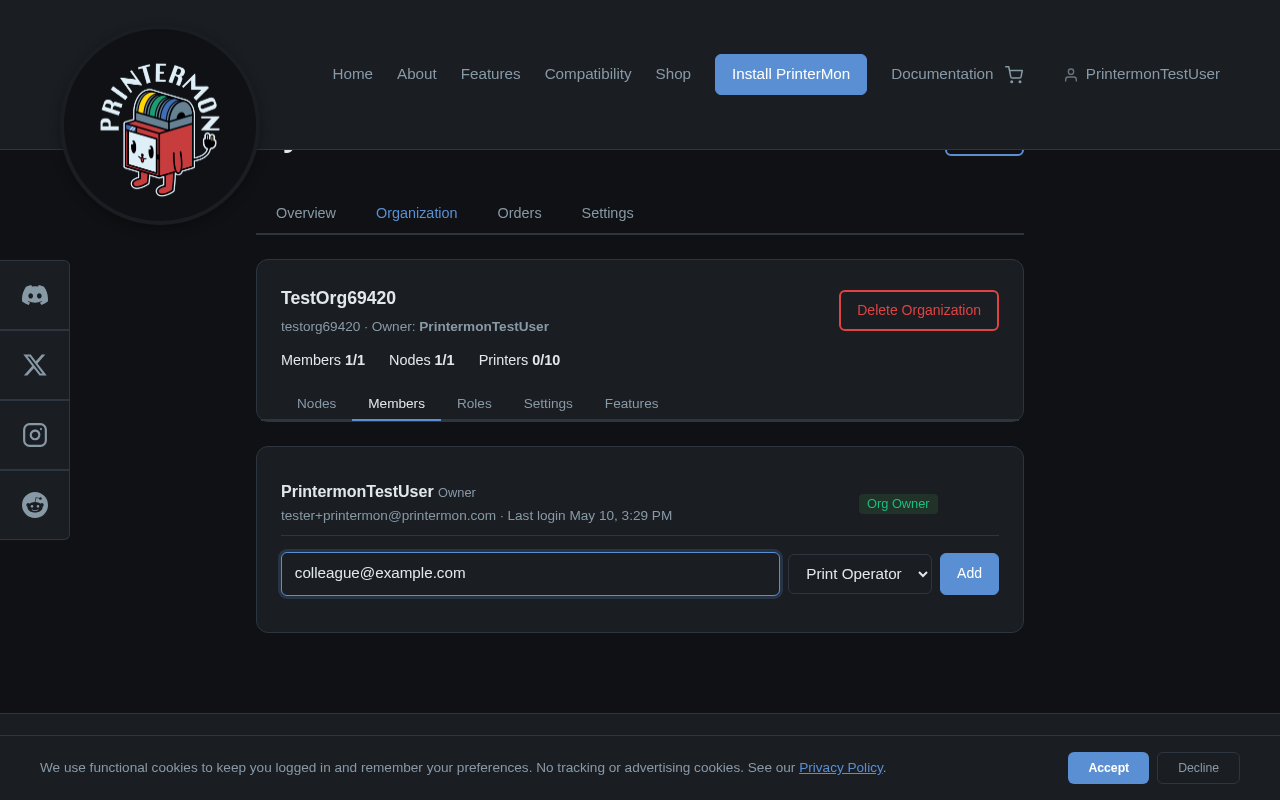Open the Documentation page
The width and height of the screenshot is (1280, 800).
tap(942, 74)
